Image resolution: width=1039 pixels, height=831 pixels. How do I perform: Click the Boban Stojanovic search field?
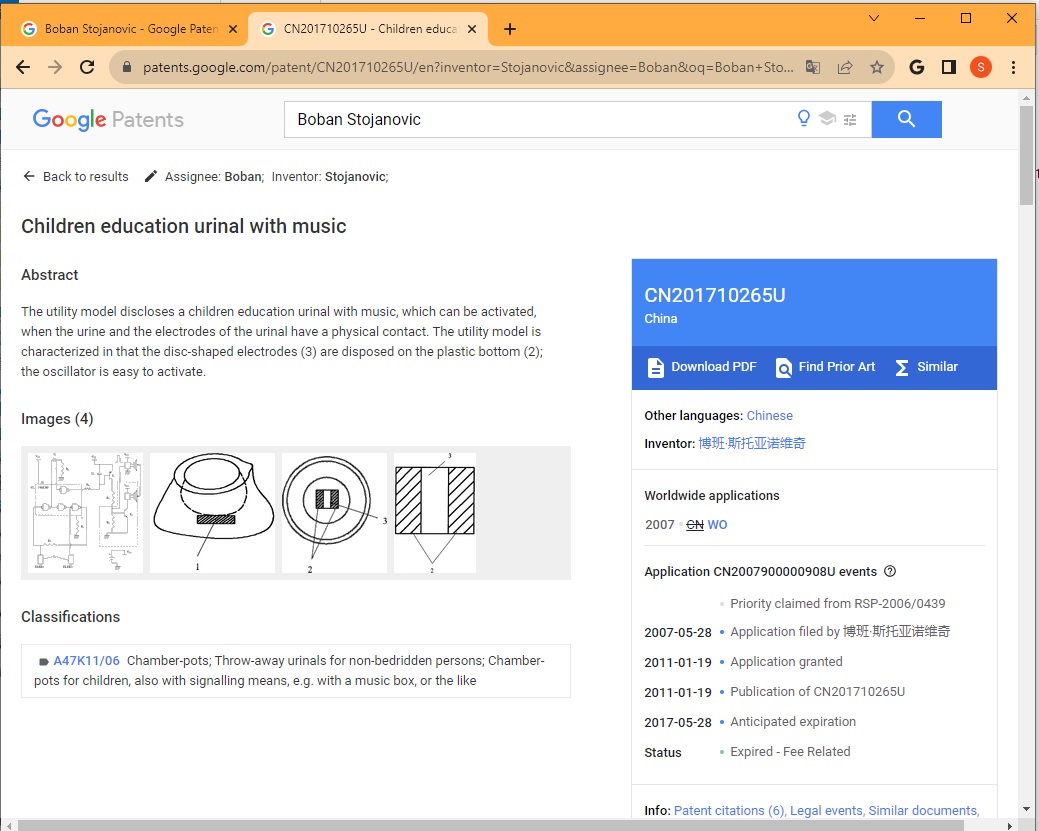click(540, 119)
